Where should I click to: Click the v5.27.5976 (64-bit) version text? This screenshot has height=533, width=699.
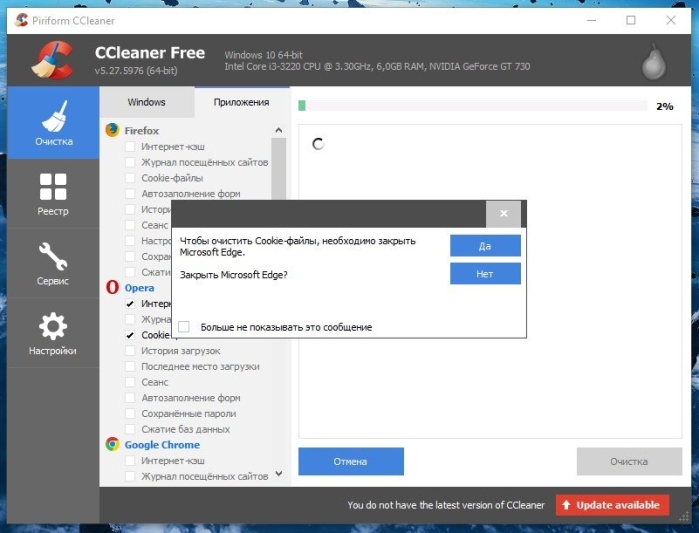[x=136, y=70]
